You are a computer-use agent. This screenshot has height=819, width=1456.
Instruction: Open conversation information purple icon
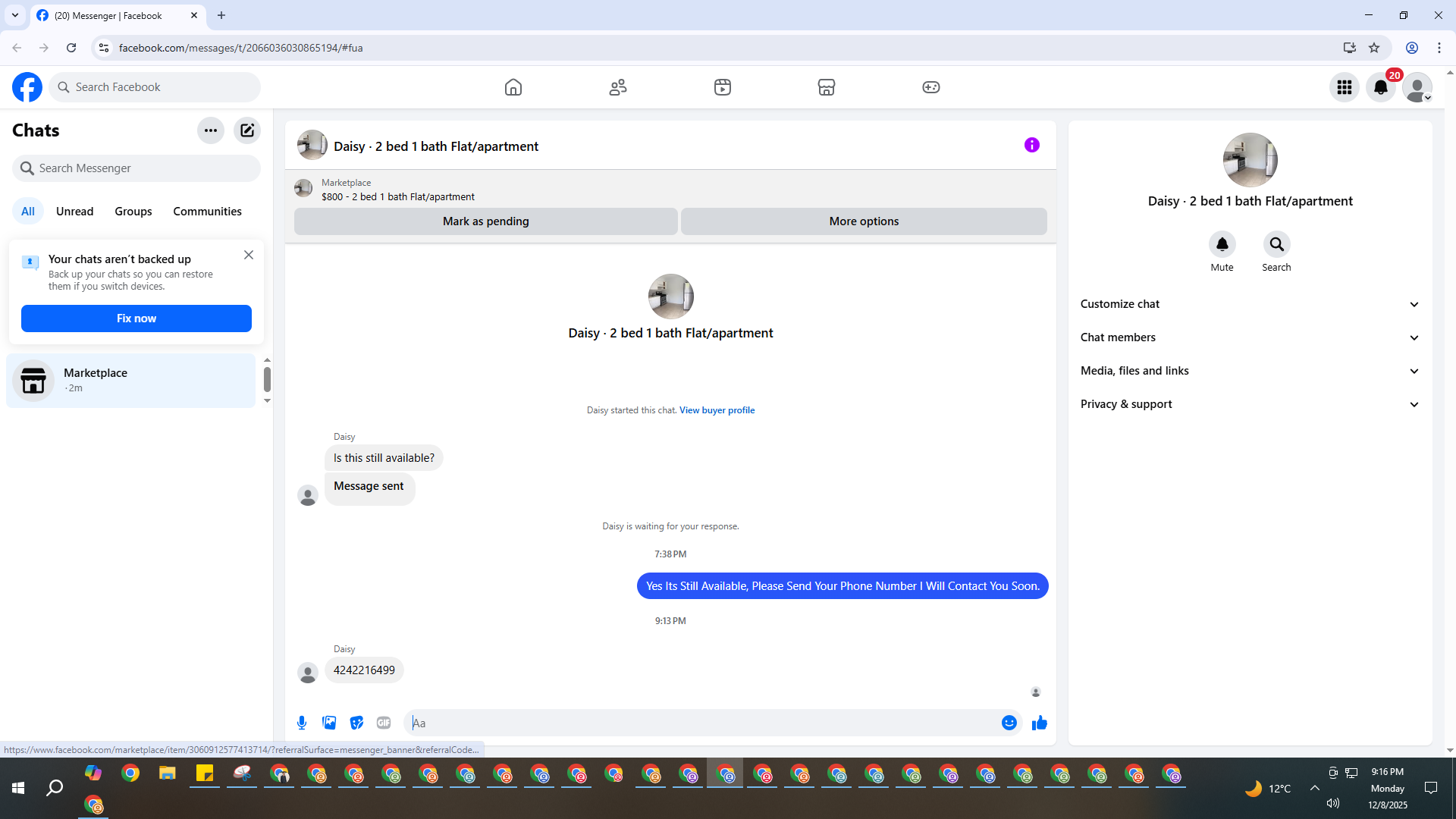click(x=1032, y=145)
